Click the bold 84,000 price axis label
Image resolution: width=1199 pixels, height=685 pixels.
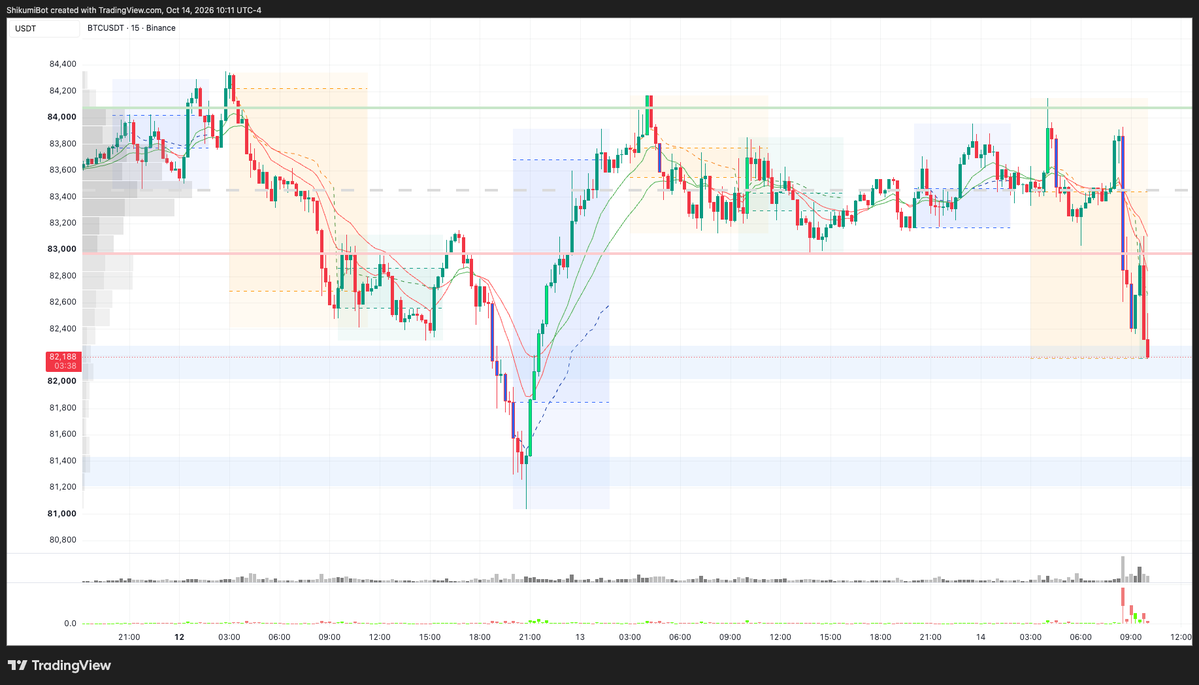(62, 117)
